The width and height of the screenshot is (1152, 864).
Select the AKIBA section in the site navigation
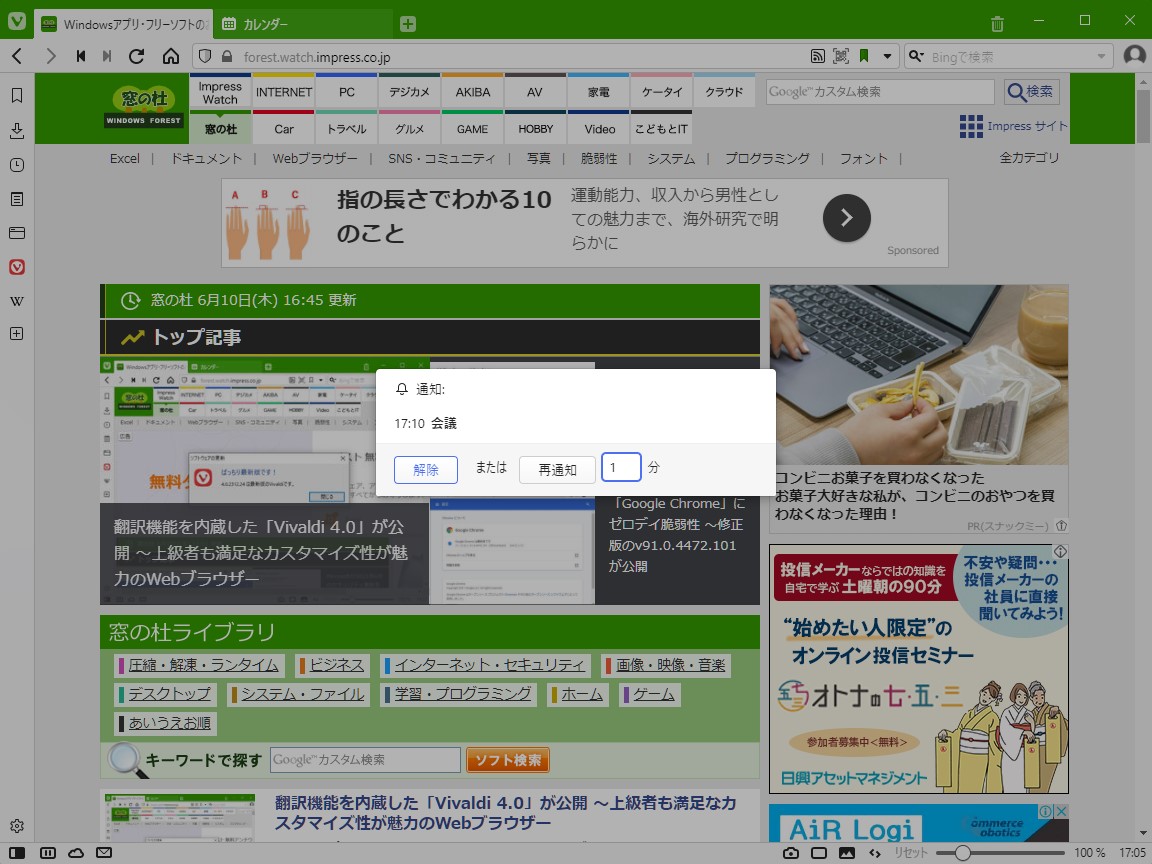pos(471,91)
